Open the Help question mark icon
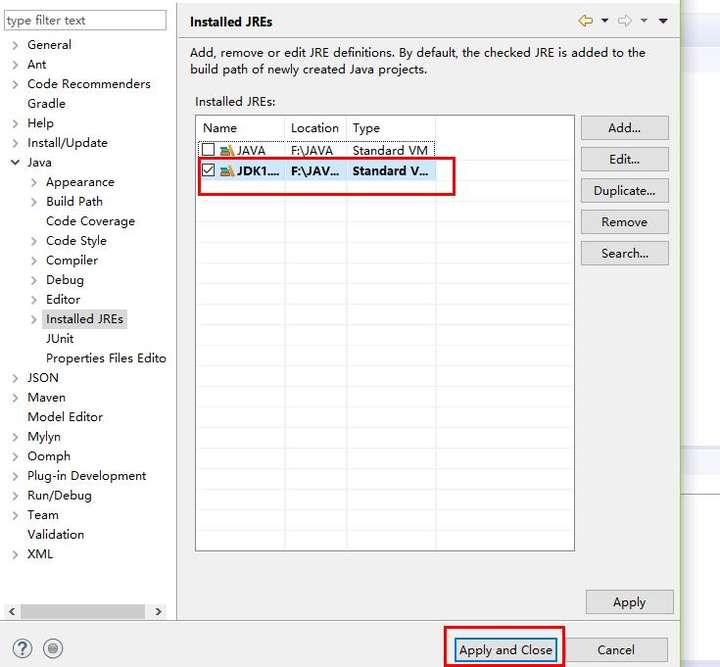This screenshot has height=667, width=720. point(22,649)
